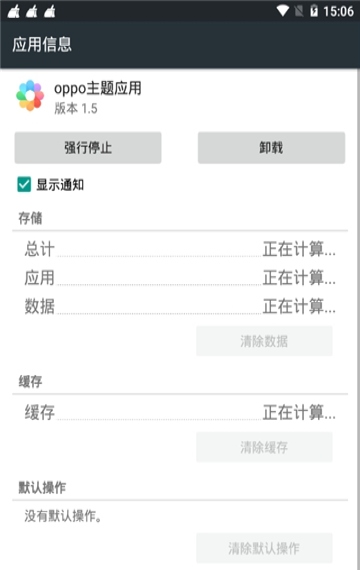Tap the second broom notification icon
Viewport: 360px width, 570px height.
(32, 11)
